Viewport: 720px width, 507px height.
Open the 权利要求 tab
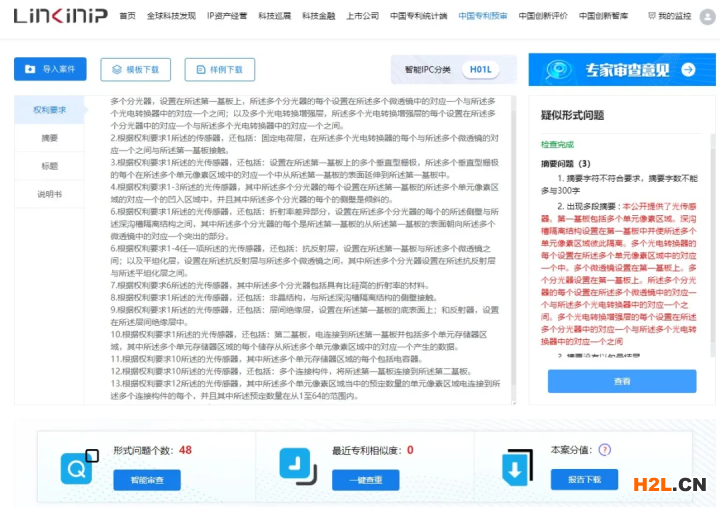pos(49,110)
